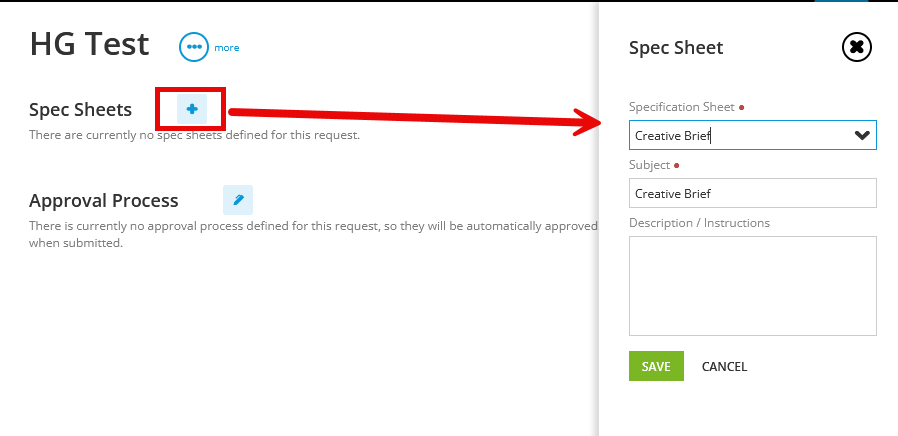Add a spec sheet with plus icon
This screenshot has width=898, height=436.
pos(192,109)
